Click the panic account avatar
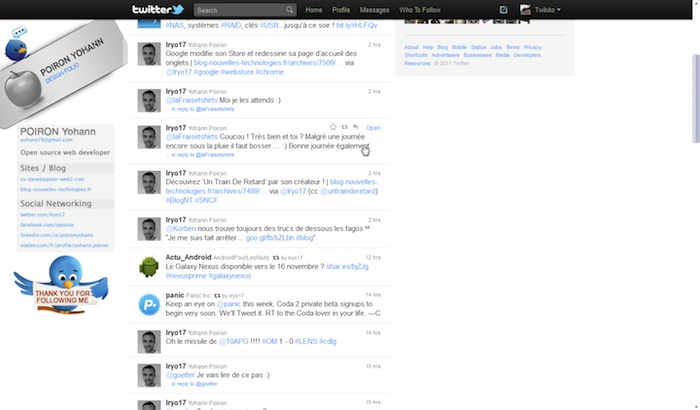 [x=148, y=304]
